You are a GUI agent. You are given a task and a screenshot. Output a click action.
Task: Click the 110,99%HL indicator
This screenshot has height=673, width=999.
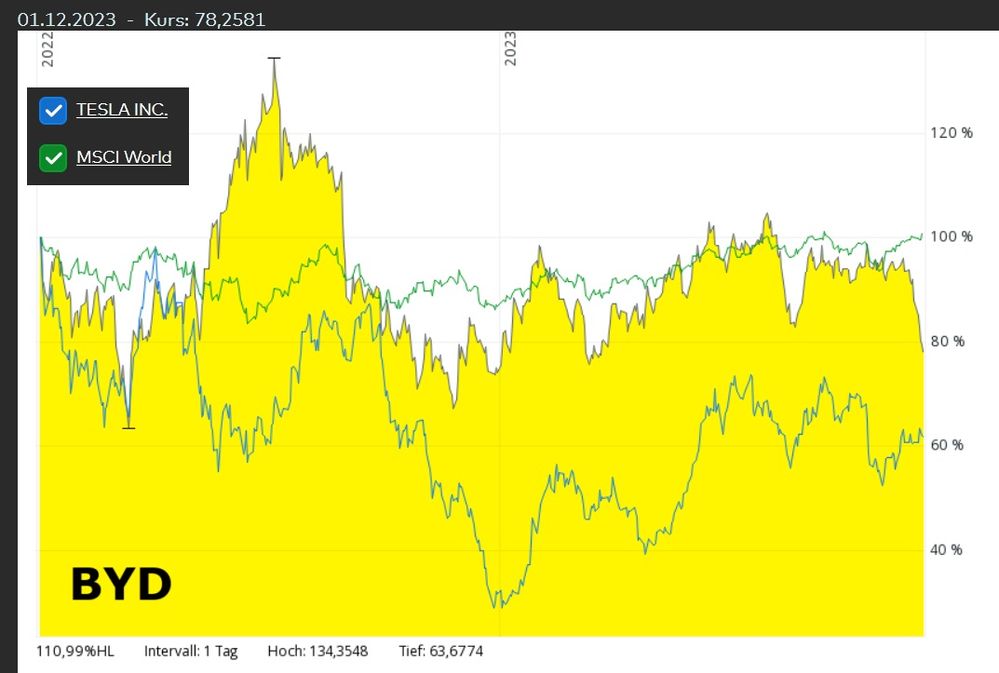click(x=75, y=651)
